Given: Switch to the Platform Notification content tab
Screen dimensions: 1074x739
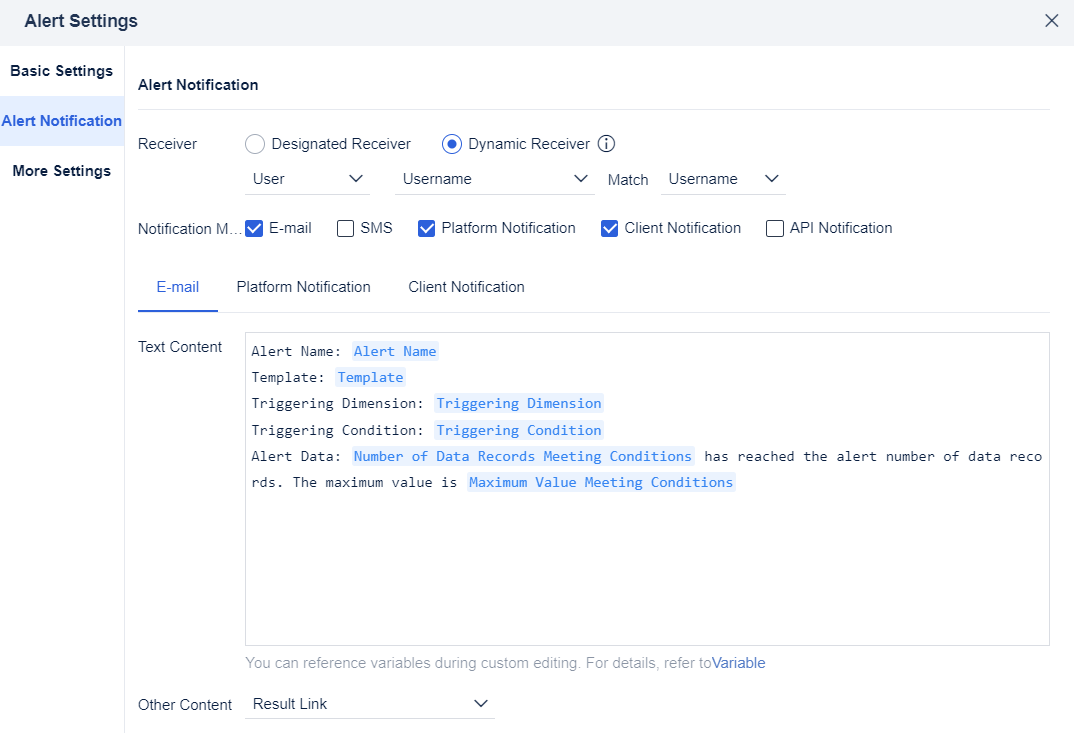Looking at the screenshot, I should (303, 287).
